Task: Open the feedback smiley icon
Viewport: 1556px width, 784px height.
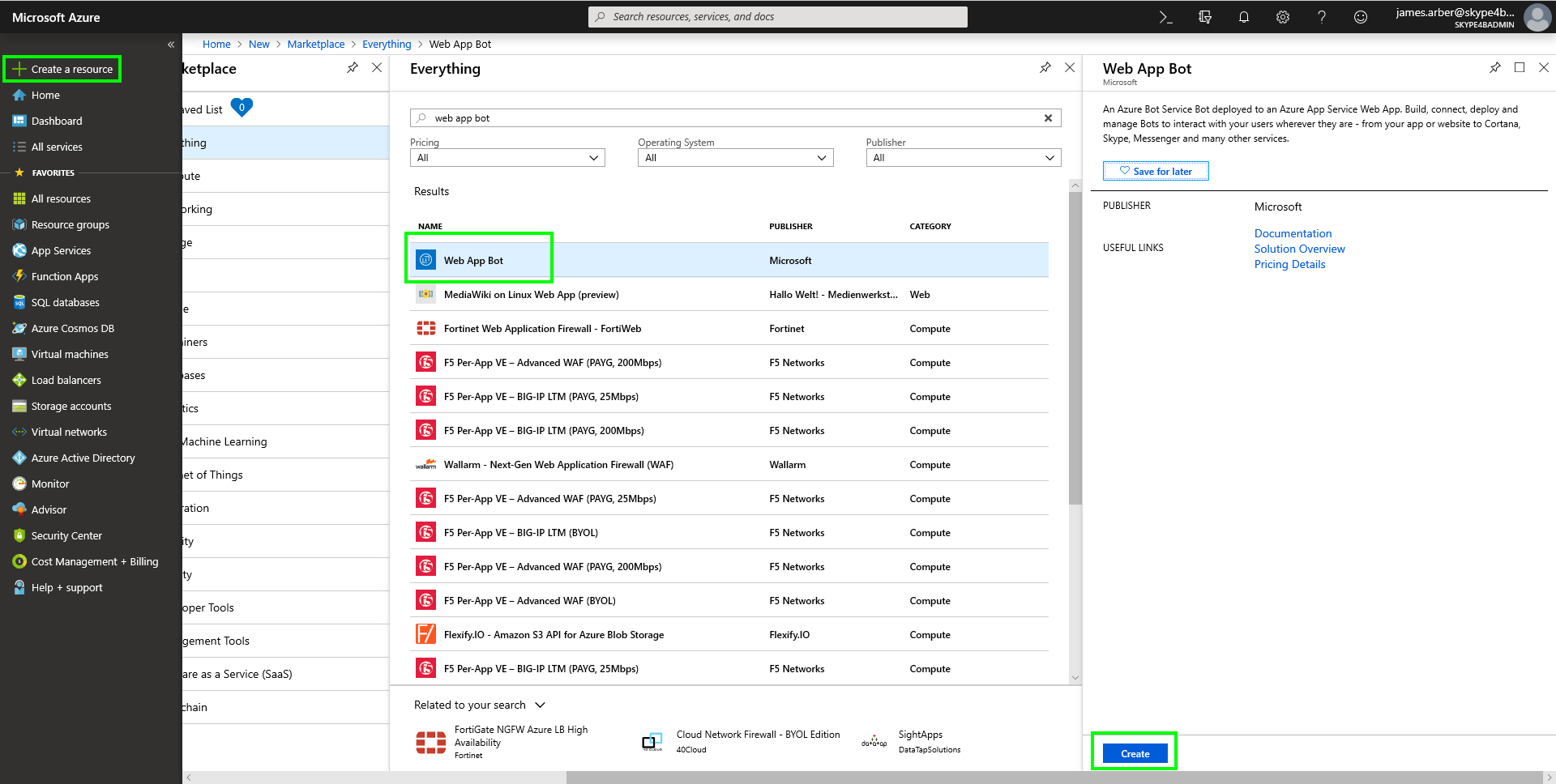Action: pyautogui.click(x=1361, y=17)
